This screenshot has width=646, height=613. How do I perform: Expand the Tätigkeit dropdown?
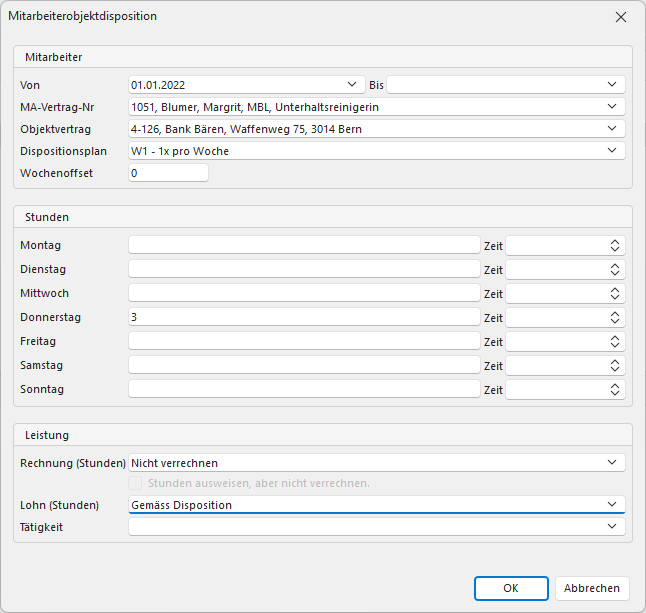coord(611,526)
